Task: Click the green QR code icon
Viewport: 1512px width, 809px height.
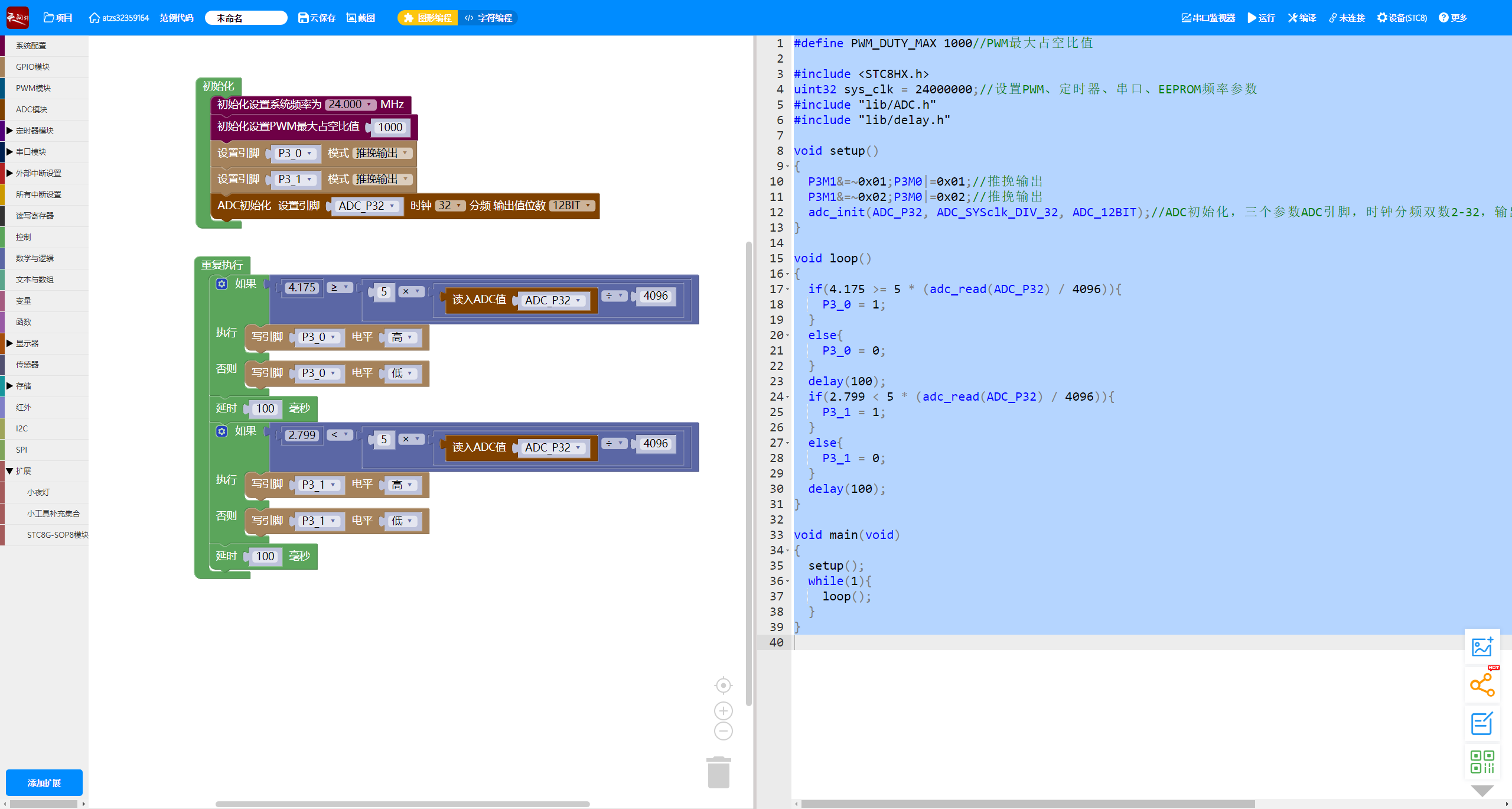Action: (1482, 762)
